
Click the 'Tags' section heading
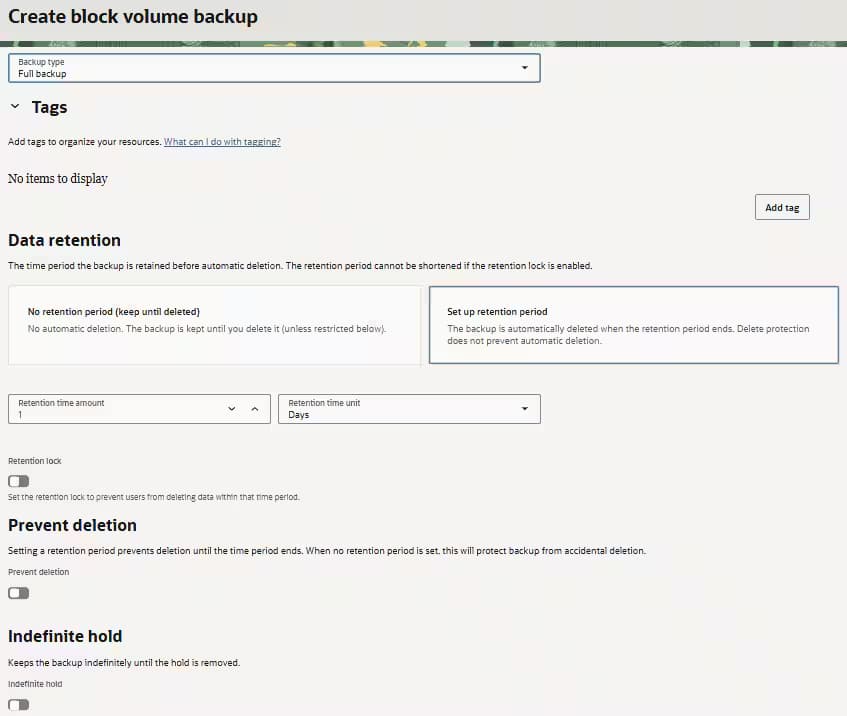(49, 107)
